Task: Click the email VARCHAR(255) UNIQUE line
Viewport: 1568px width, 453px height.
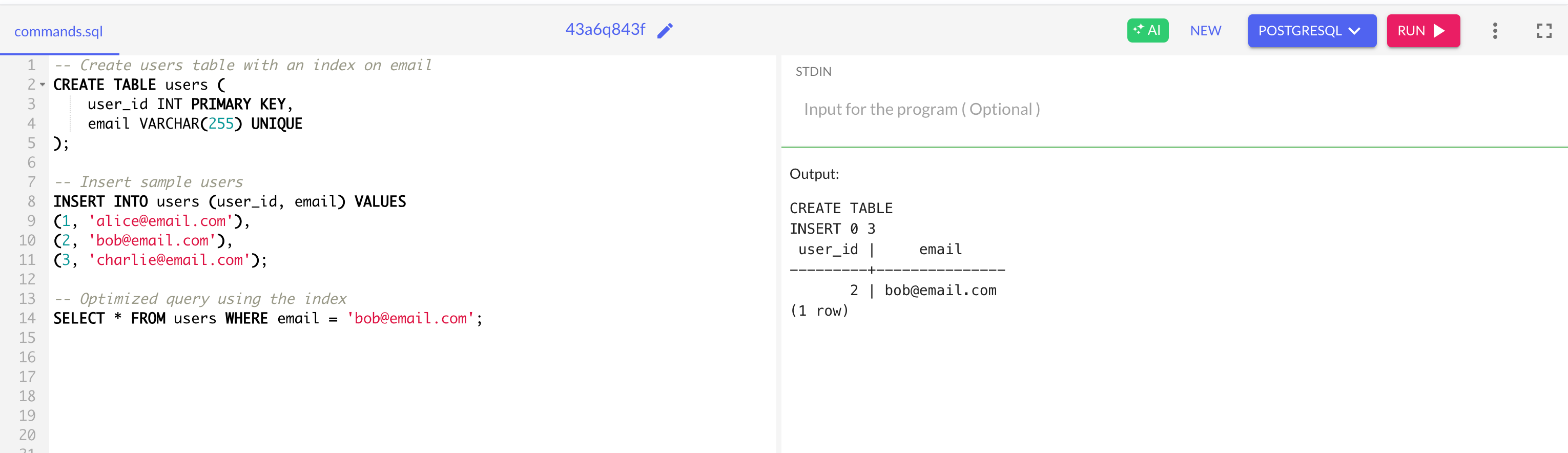Action: pos(195,123)
